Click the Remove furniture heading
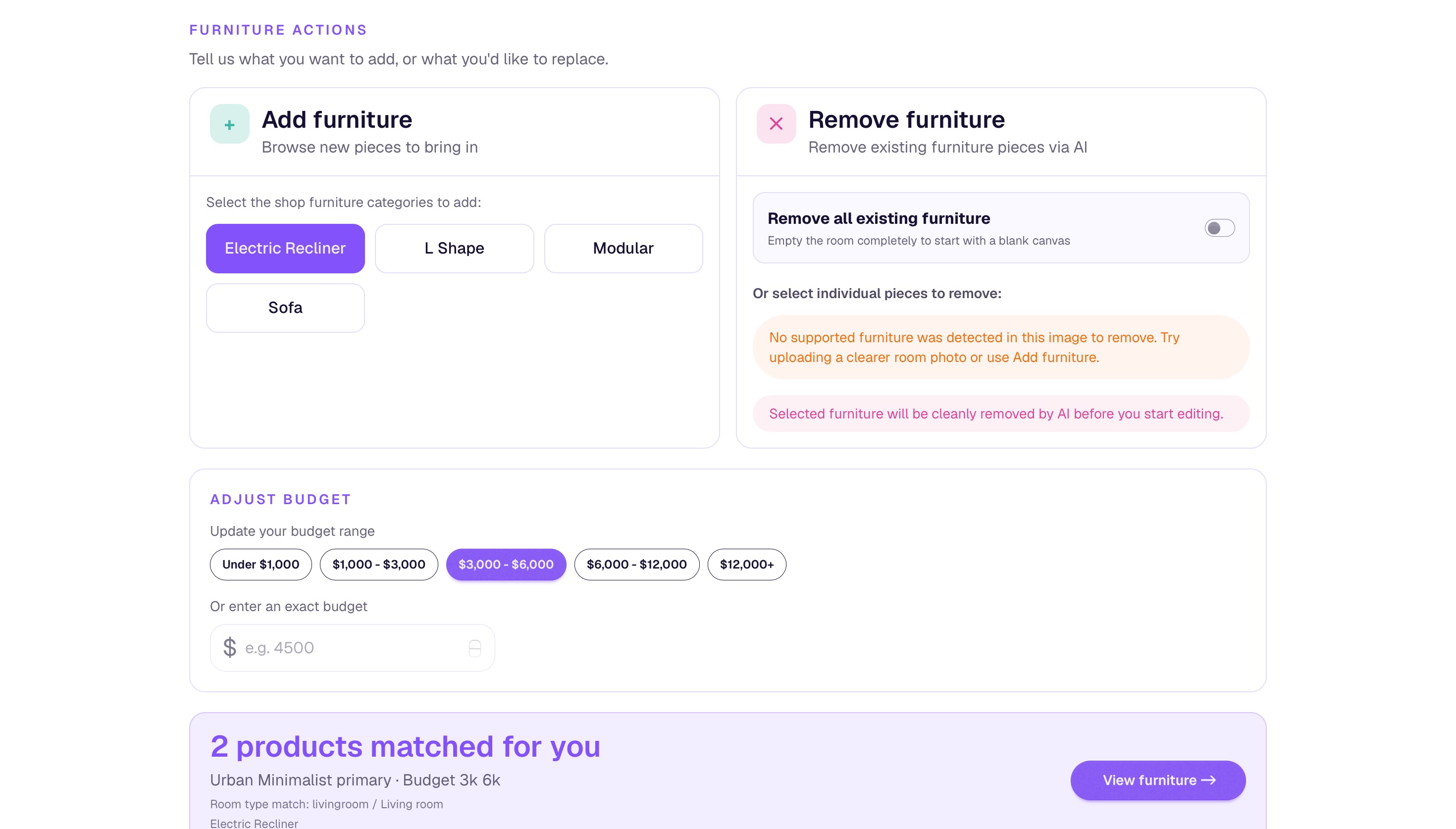 pos(907,119)
